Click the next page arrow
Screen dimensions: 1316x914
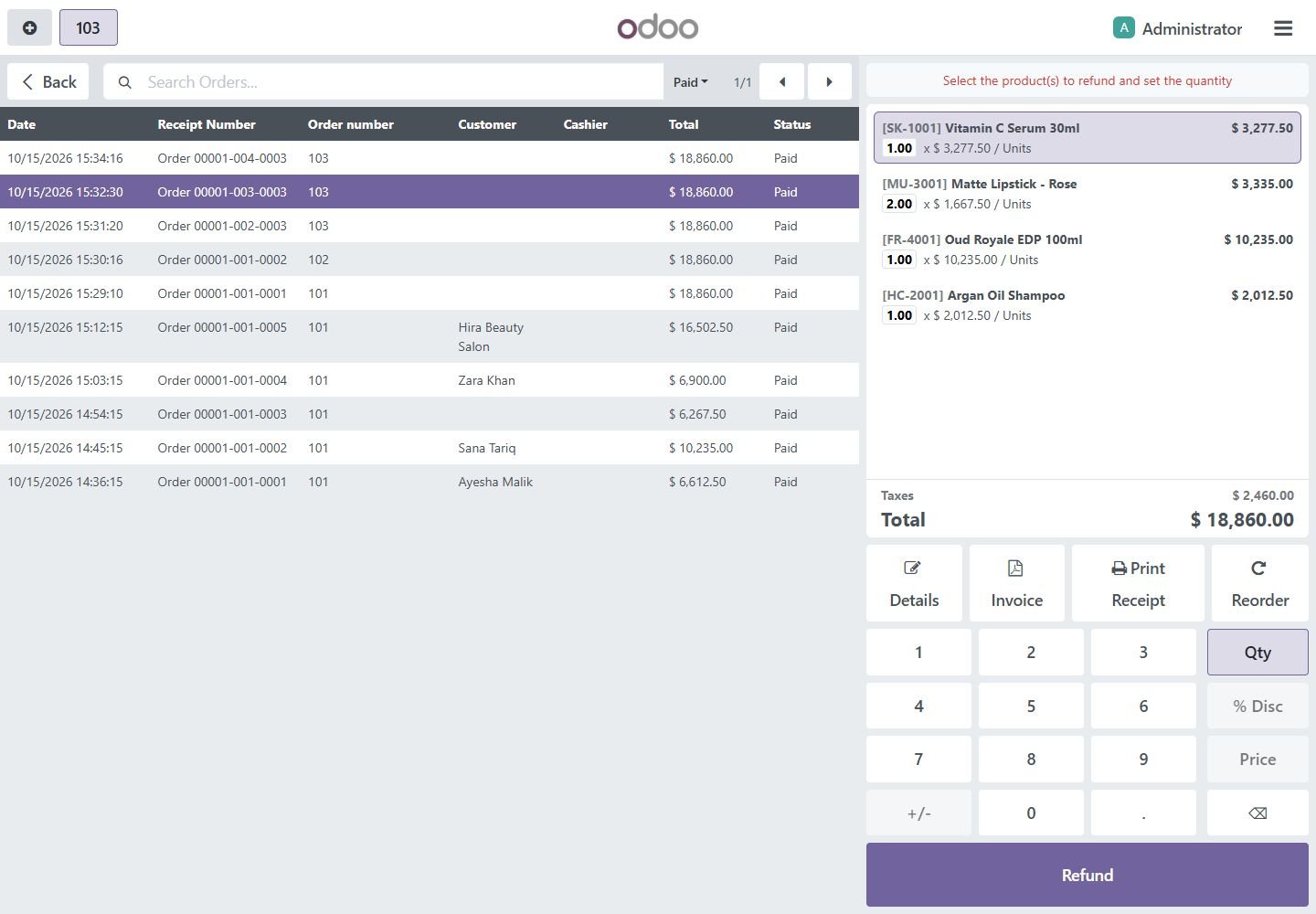[829, 81]
